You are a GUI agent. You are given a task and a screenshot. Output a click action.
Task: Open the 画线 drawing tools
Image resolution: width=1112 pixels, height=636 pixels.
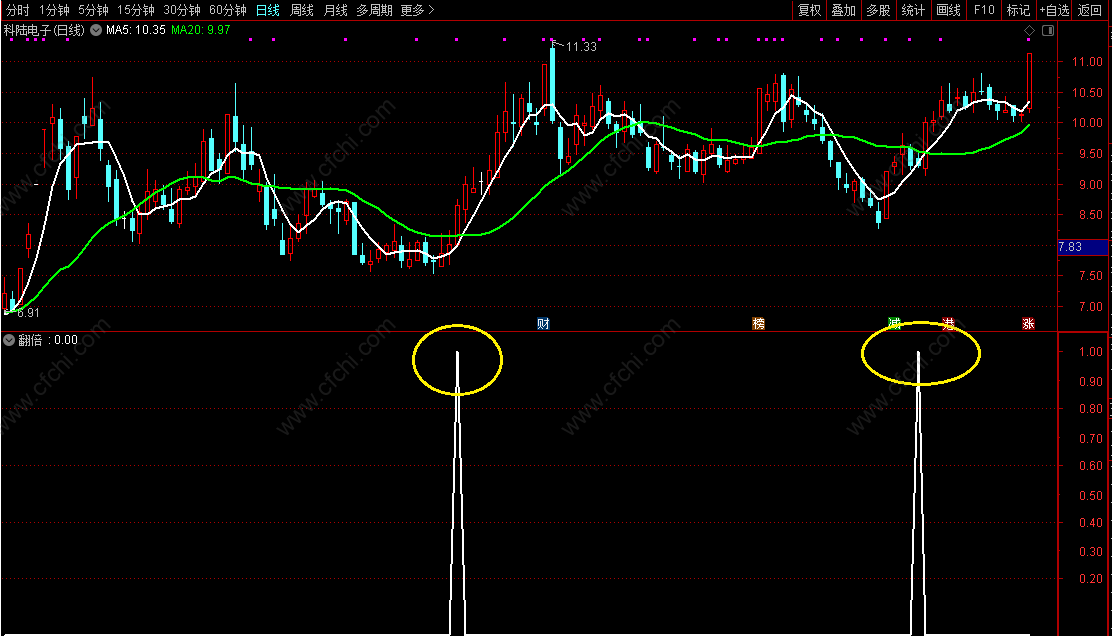(948, 10)
